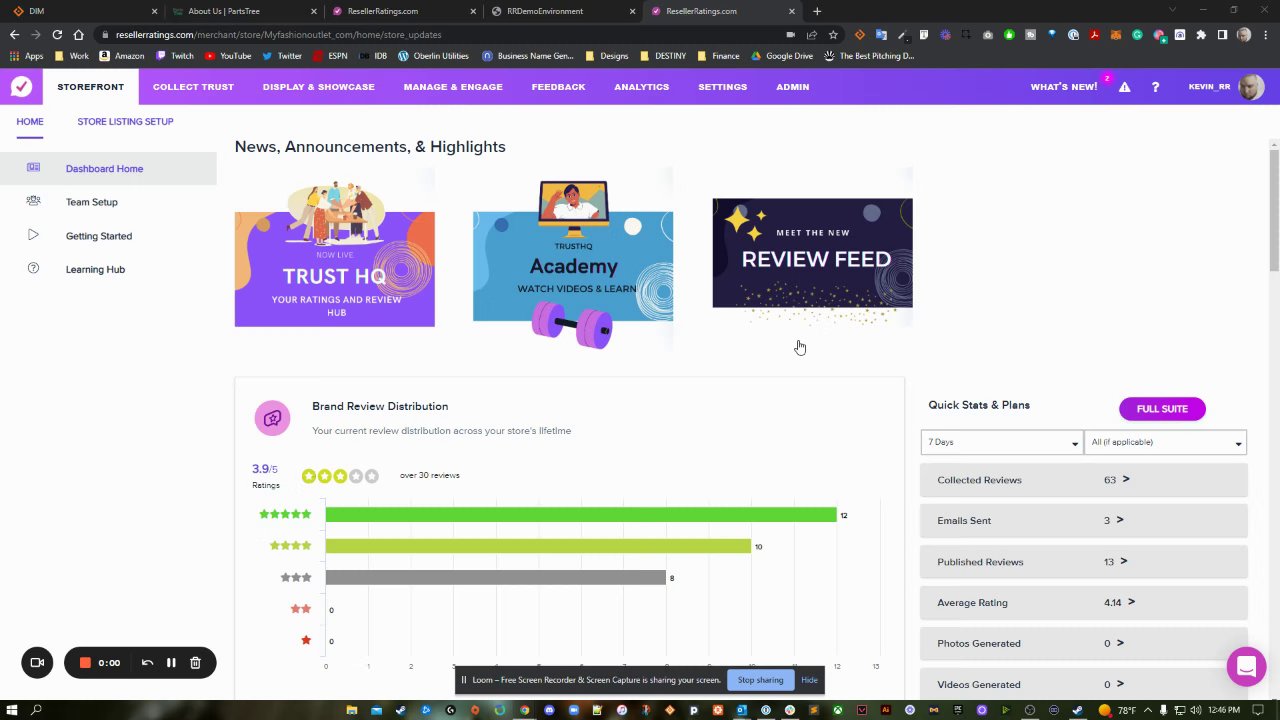Image resolution: width=1280 pixels, height=720 pixels.
Task: Click the Getting Started play icon
Action: (33, 235)
